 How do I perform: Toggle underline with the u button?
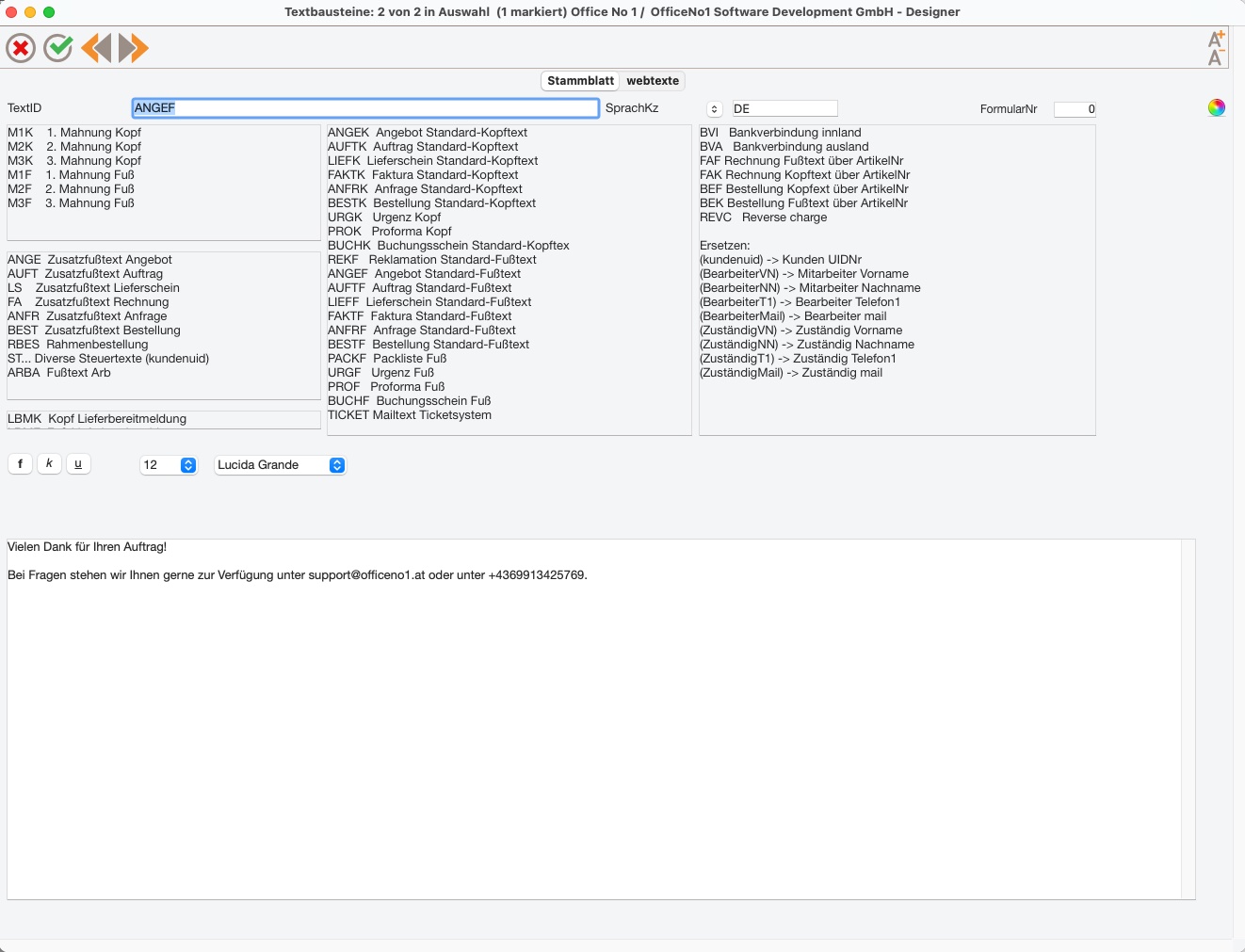click(78, 463)
